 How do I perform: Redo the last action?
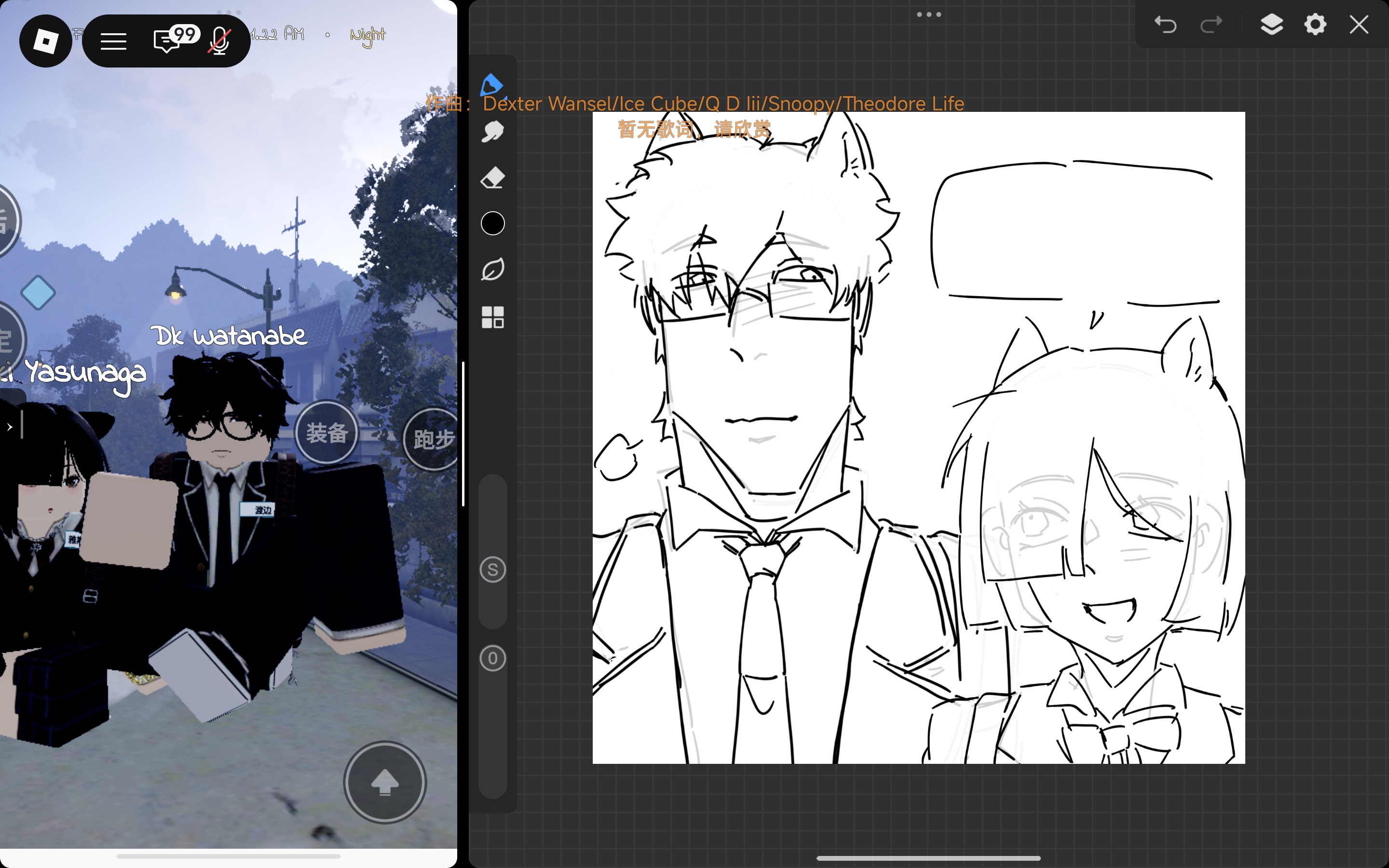(1211, 25)
